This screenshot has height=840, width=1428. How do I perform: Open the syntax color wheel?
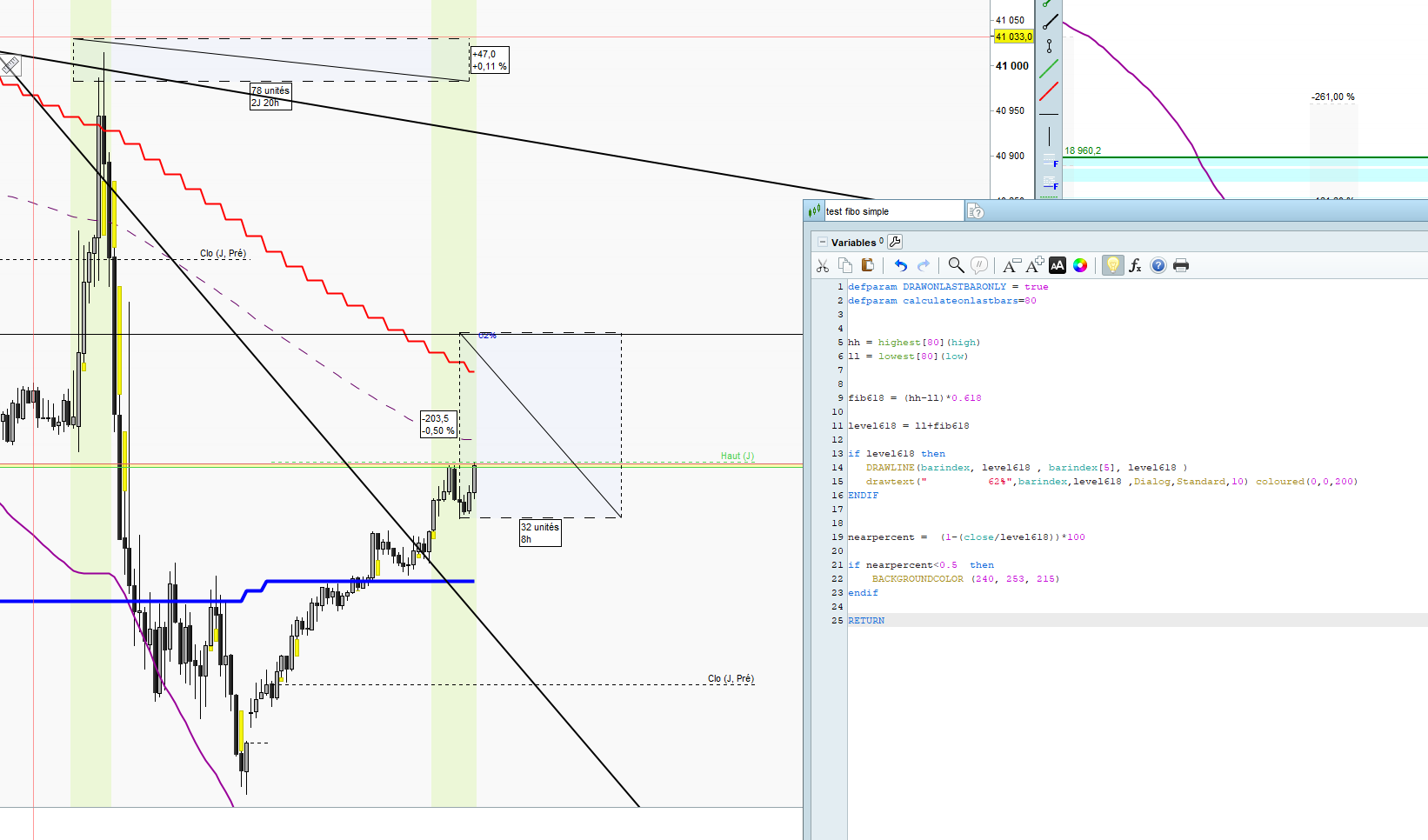coord(1080,265)
